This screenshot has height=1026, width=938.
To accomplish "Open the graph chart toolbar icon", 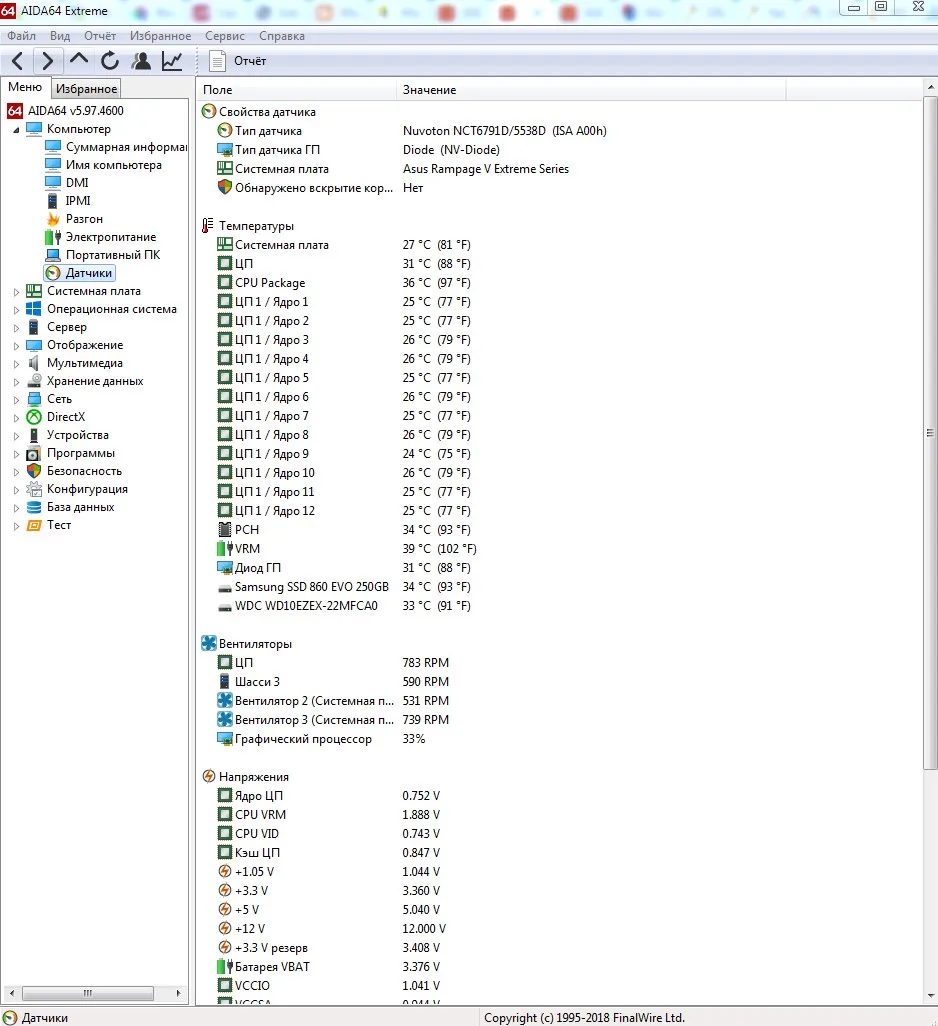I will pos(172,61).
